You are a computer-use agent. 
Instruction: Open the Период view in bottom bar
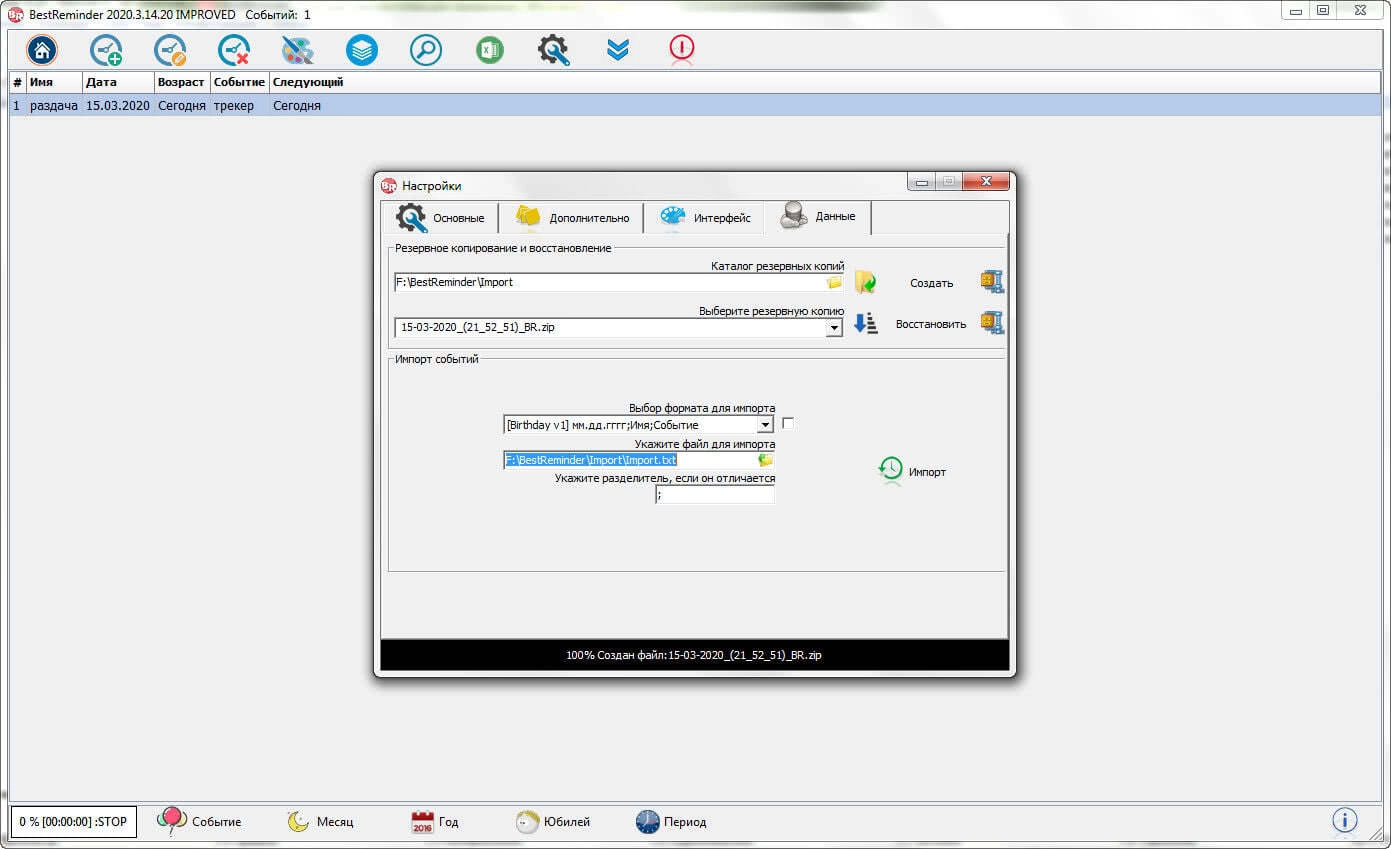pyautogui.click(x=671, y=821)
